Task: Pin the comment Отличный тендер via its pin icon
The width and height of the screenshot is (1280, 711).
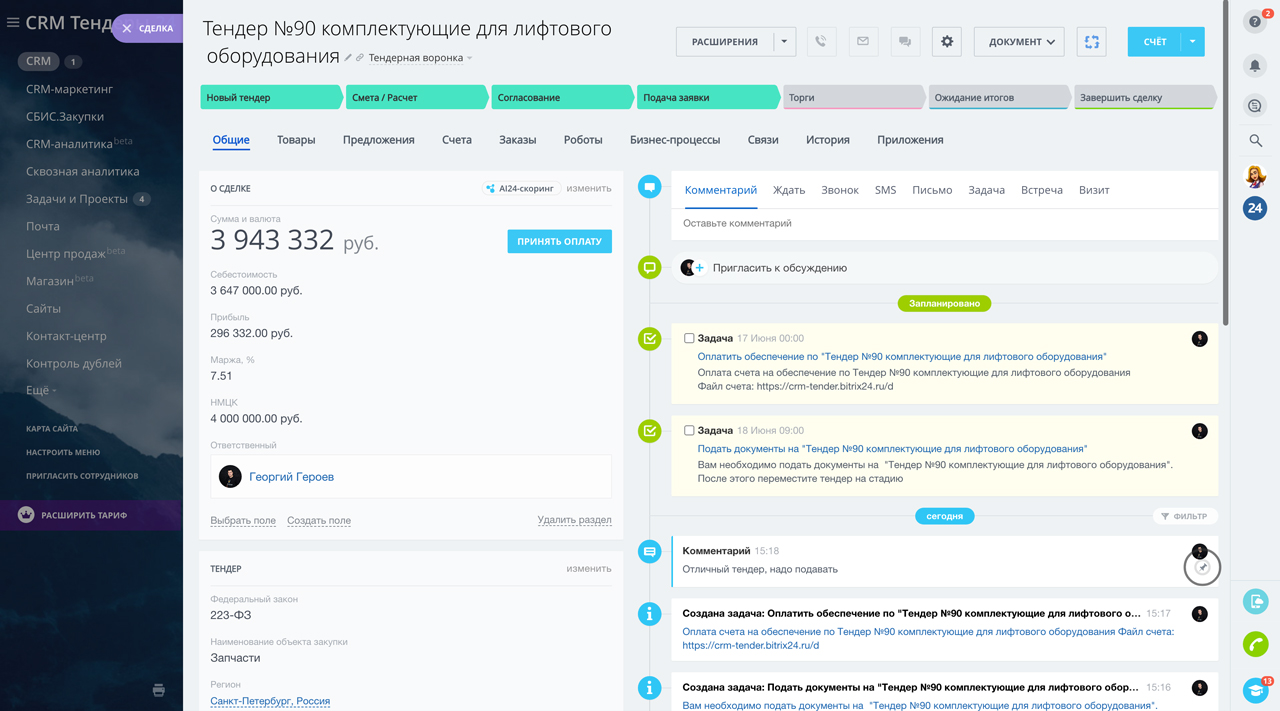Action: [x=1202, y=567]
